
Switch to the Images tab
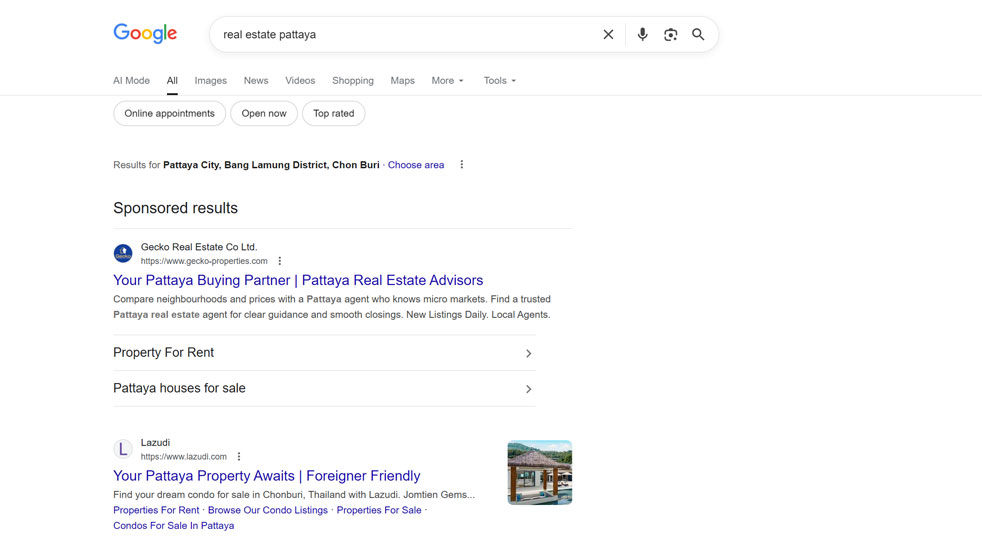[x=210, y=81]
